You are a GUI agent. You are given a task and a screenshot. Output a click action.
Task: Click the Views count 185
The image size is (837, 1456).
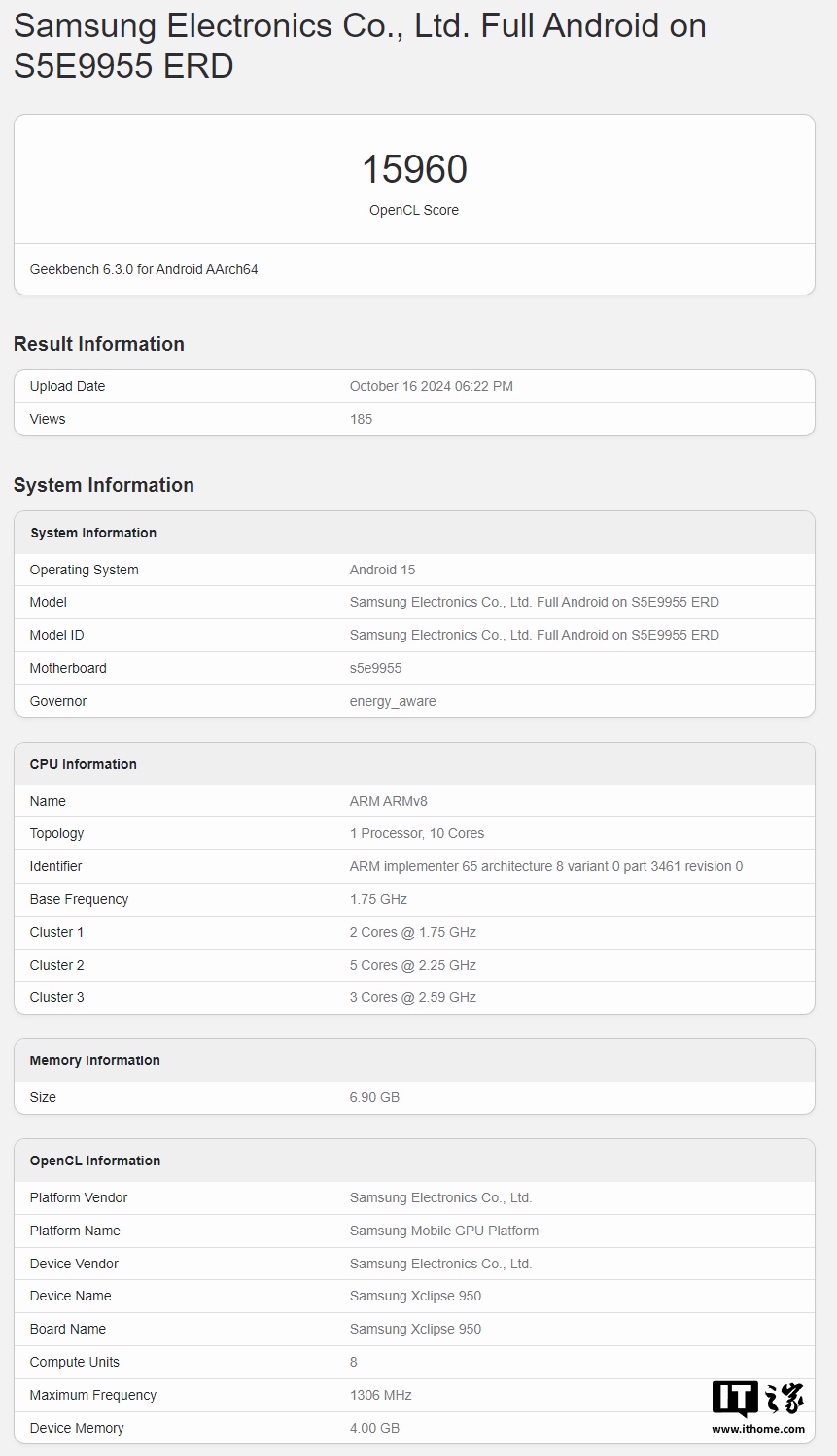coord(361,419)
